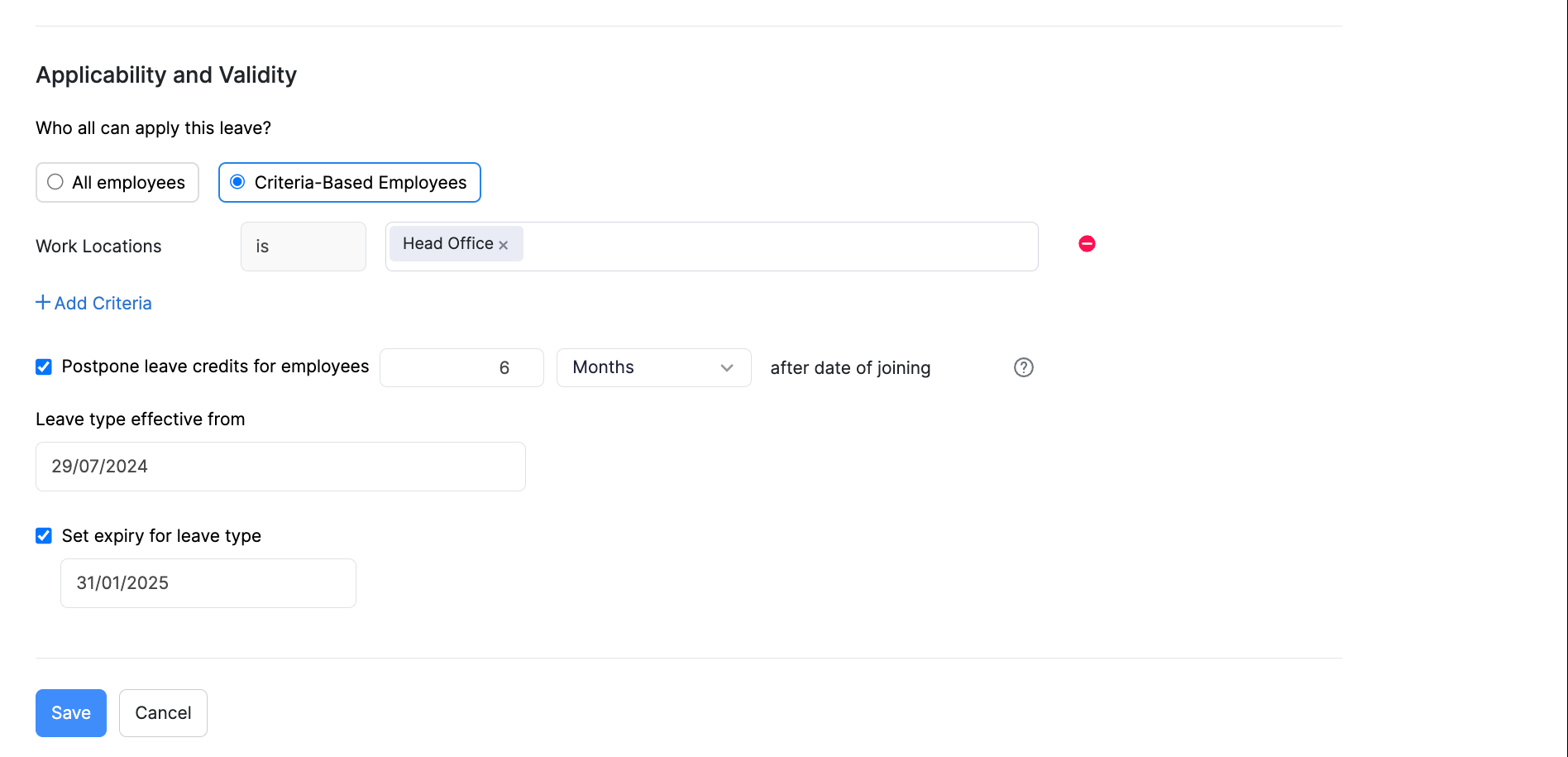Viewport: 1568px width, 757px height.
Task: Select the All employees option
Action: pyautogui.click(x=55, y=182)
